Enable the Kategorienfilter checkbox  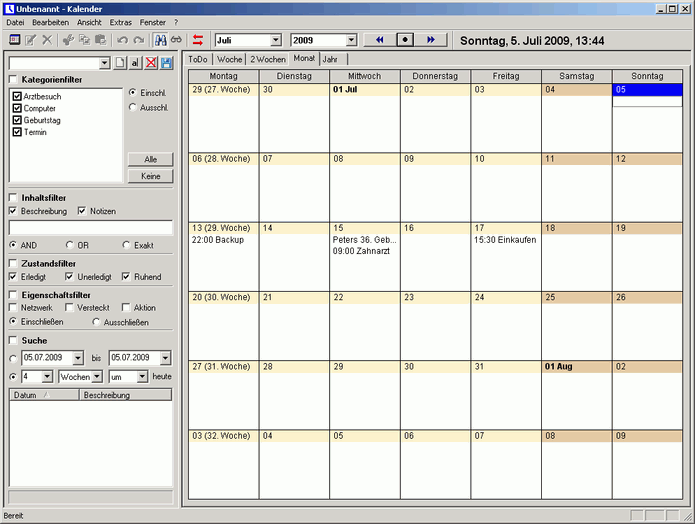(x=13, y=79)
